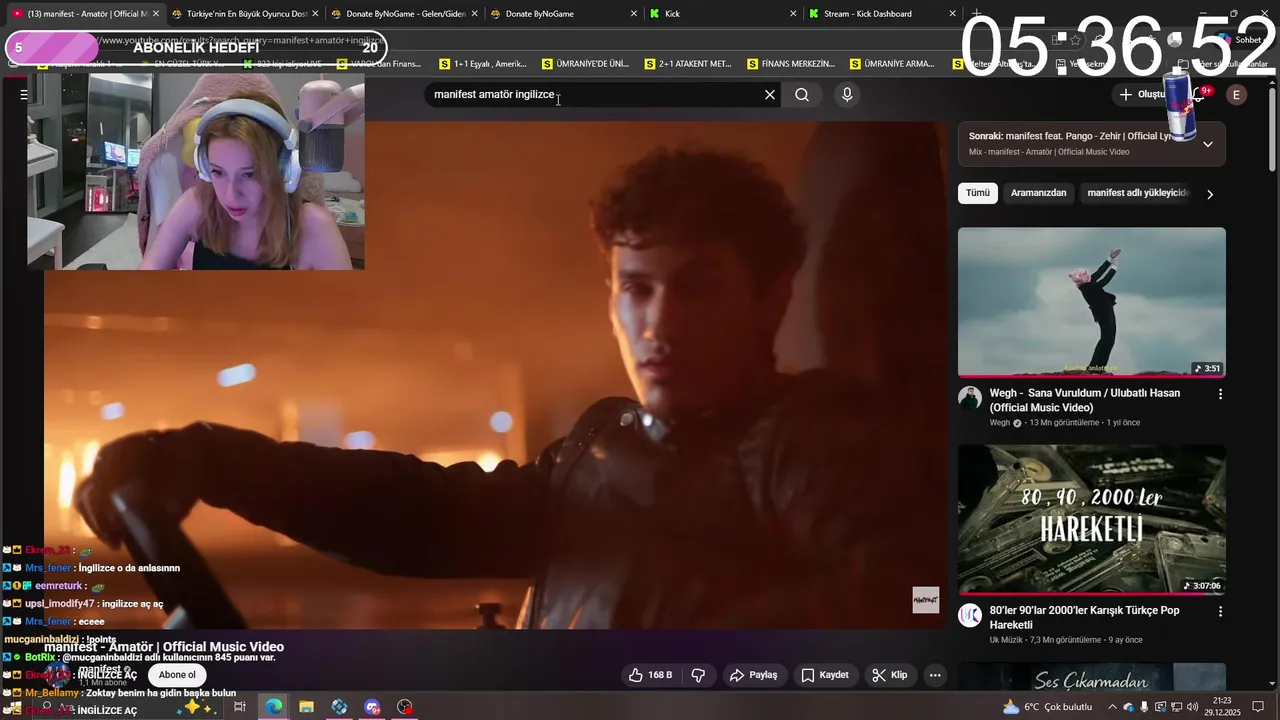Image resolution: width=1280 pixels, height=720 pixels.
Task: Open the Wegh Sana Vuruldum video thumbnail
Action: [1092, 302]
